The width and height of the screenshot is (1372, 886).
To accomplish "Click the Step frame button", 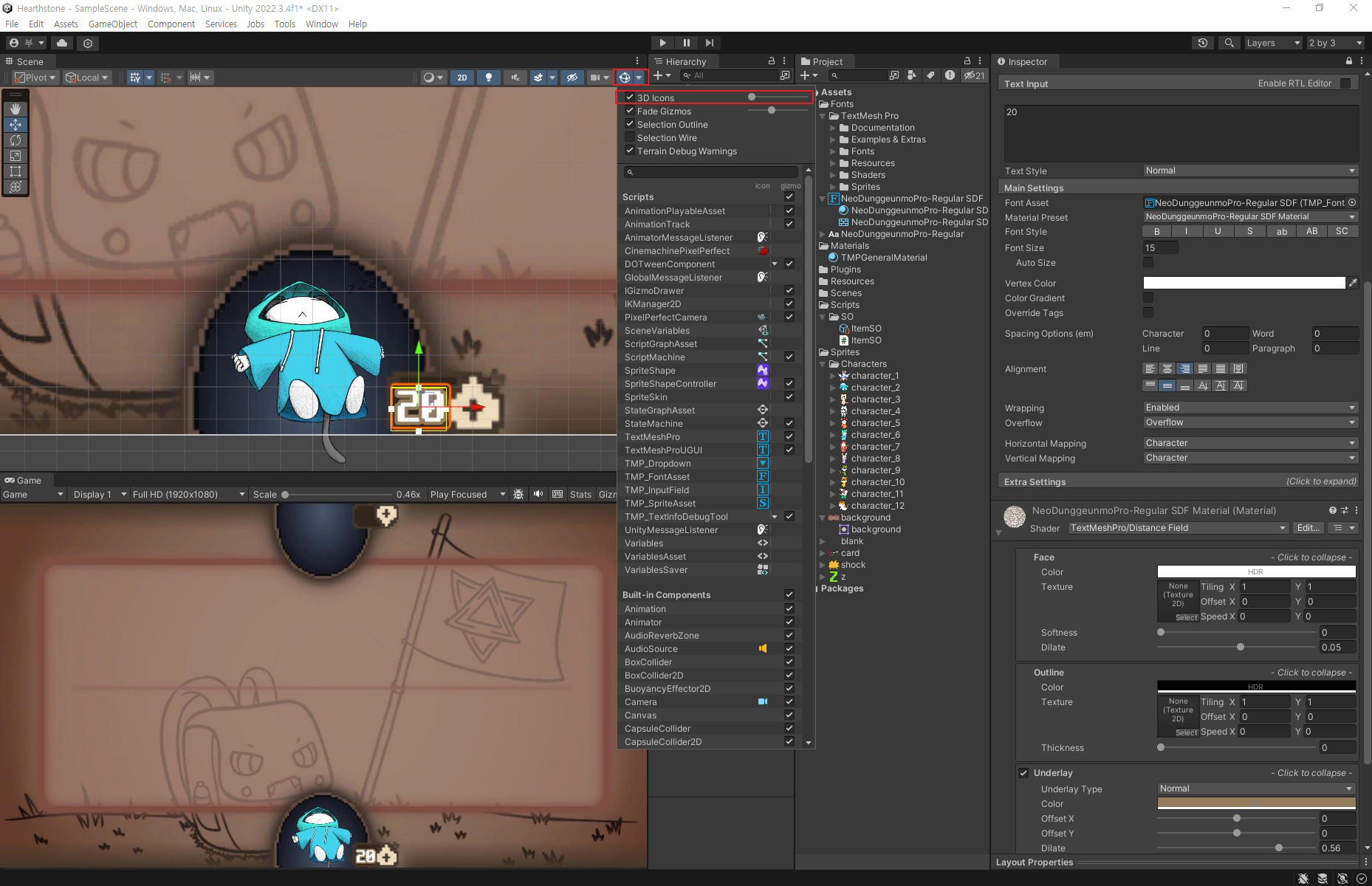I will point(710,43).
